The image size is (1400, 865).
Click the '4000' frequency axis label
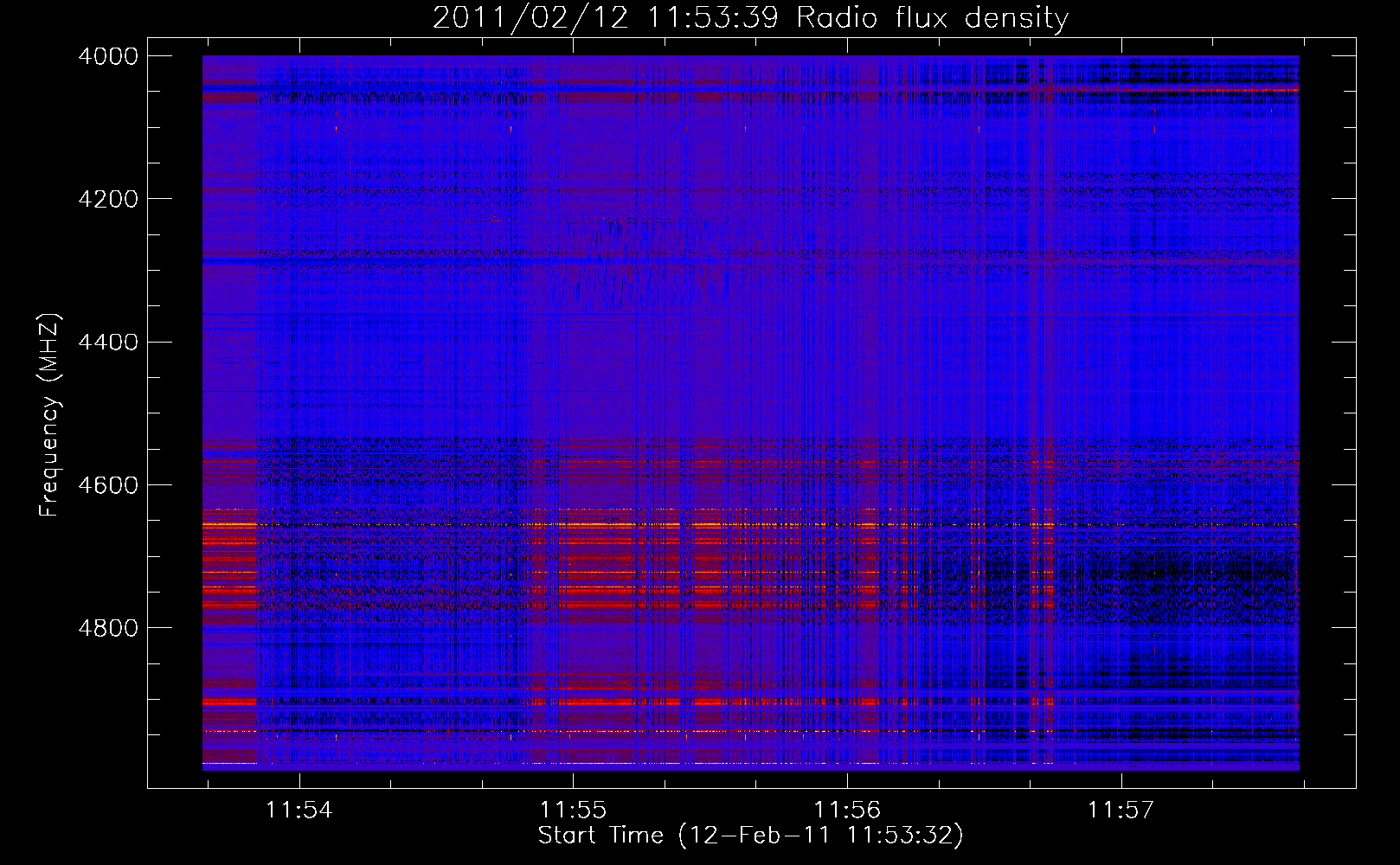(x=107, y=56)
